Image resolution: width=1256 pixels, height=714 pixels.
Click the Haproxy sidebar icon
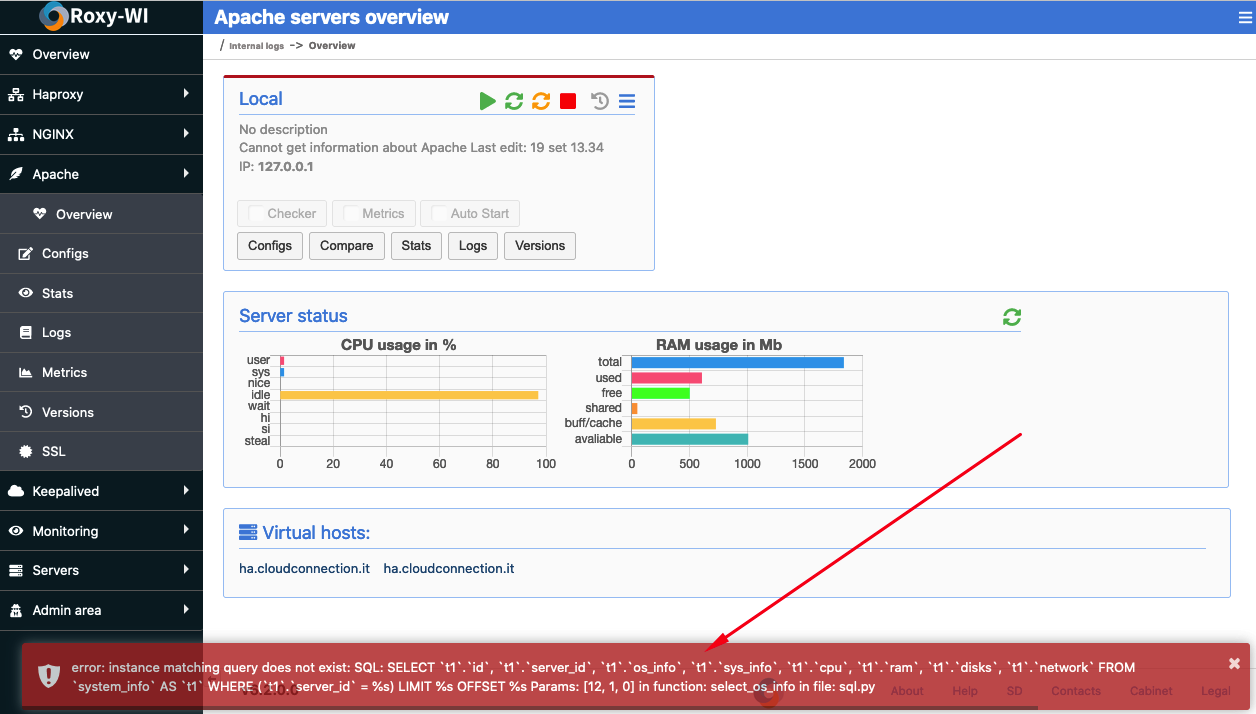15,94
